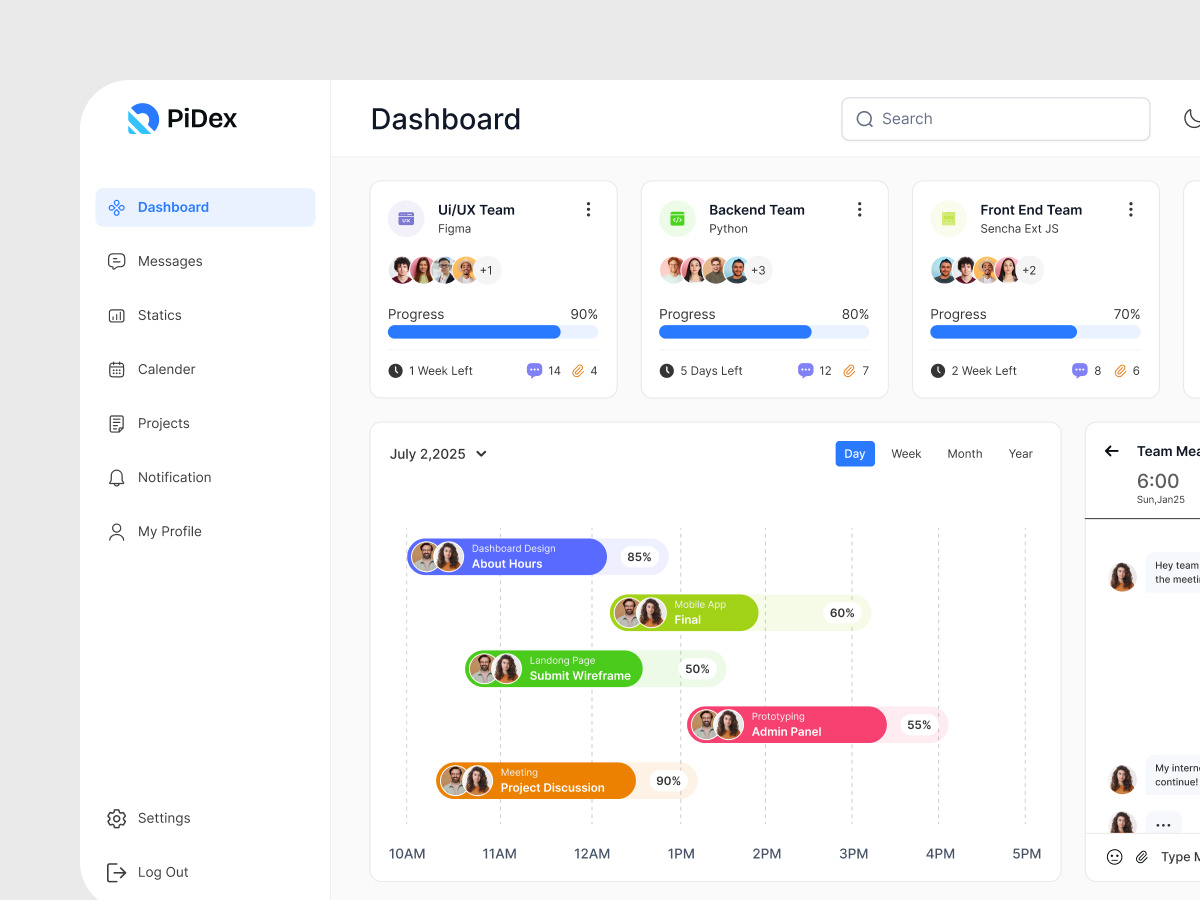
Task: Open options menu for the Backend Team card
Action: point(859,209)
